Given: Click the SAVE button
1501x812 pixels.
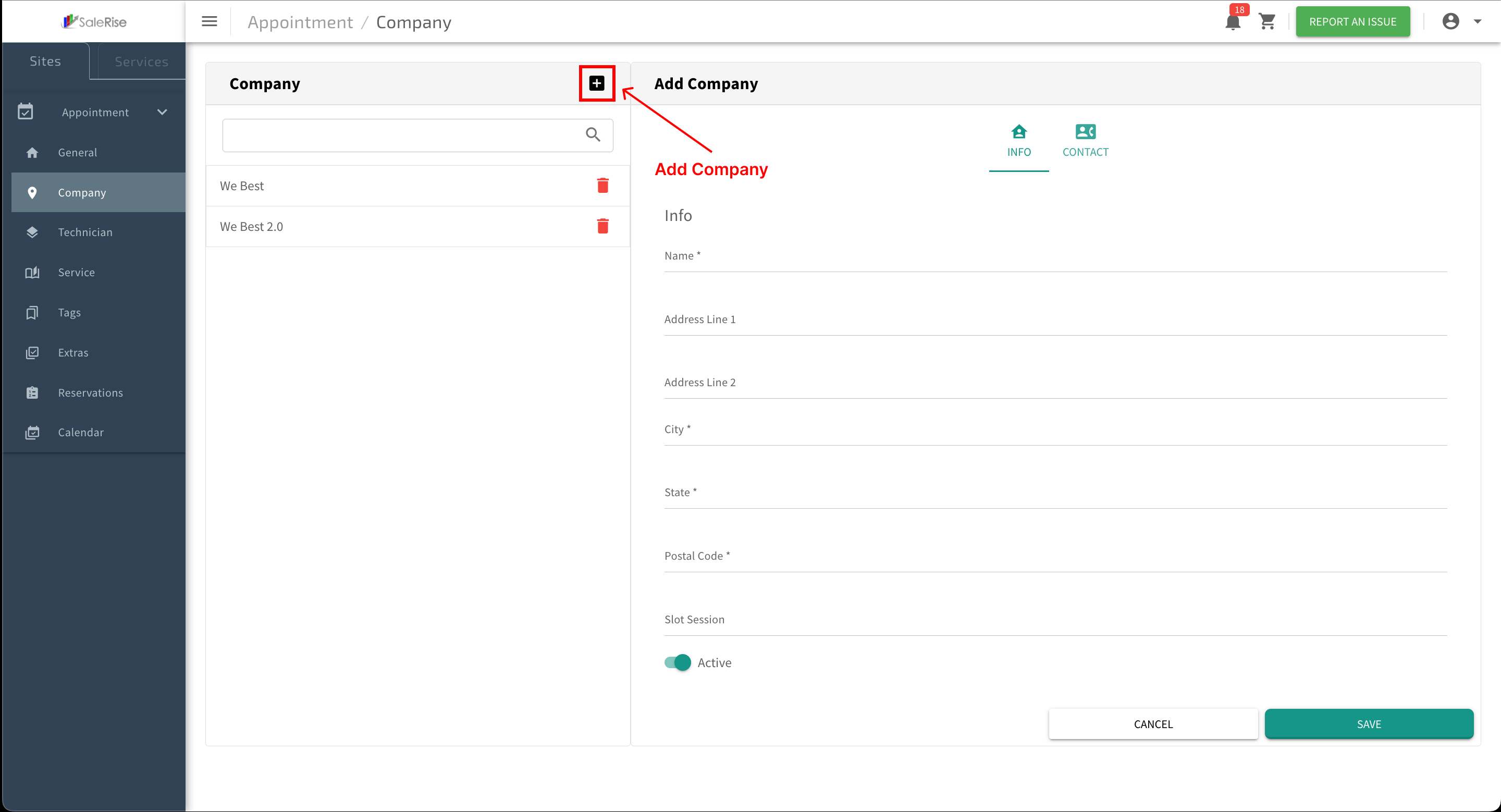Looking at the screenshot, I should tap(1369, 724).
